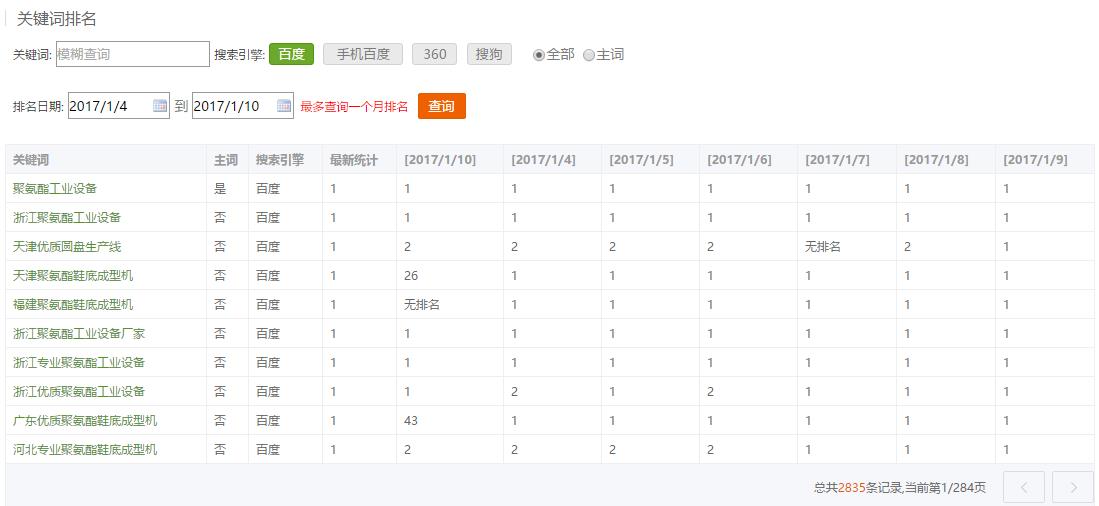Open keyword 浙江聚氨酯工业设备厂家
The height and width of the screenshot is (506, 1099).
coord(78,334)
